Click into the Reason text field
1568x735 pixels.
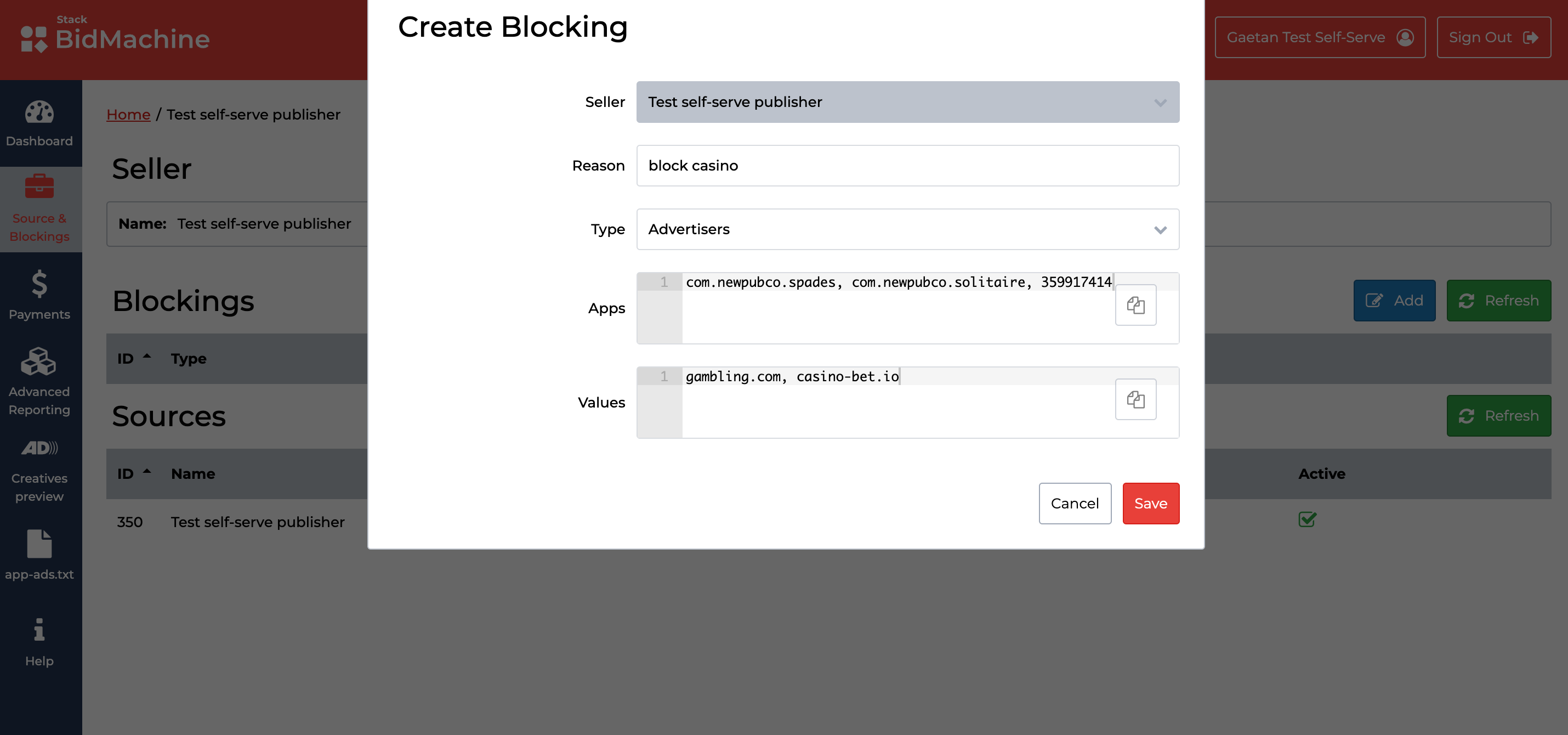tap(907, 166)
